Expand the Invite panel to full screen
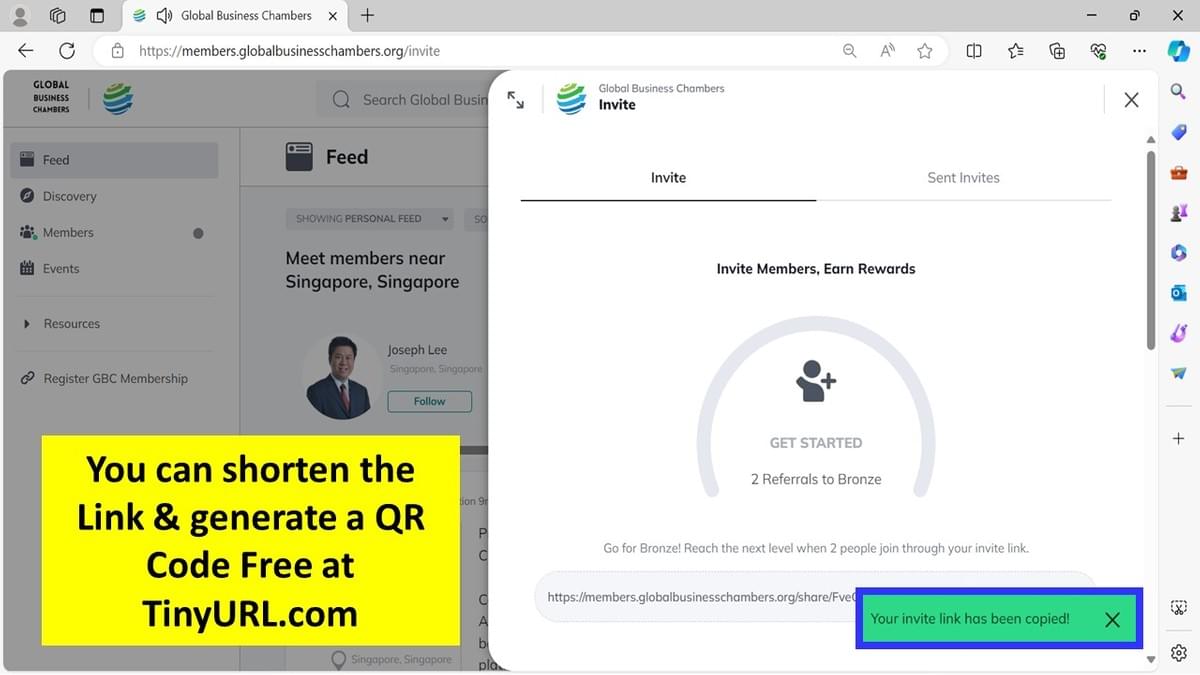Viewport: 1200px width, 675px height. pos(515,100)
